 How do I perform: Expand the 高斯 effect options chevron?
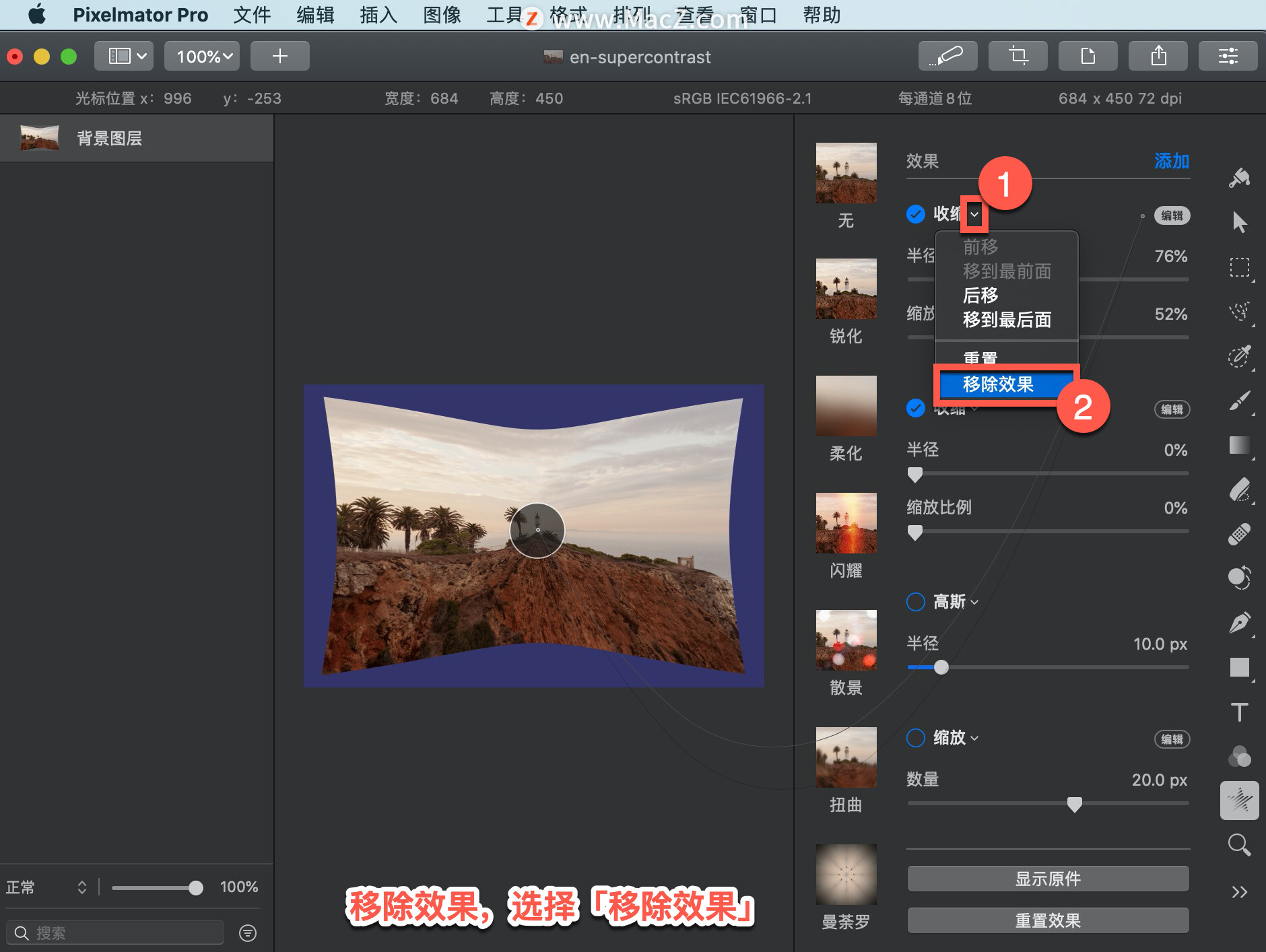click(x=974, y=602)
